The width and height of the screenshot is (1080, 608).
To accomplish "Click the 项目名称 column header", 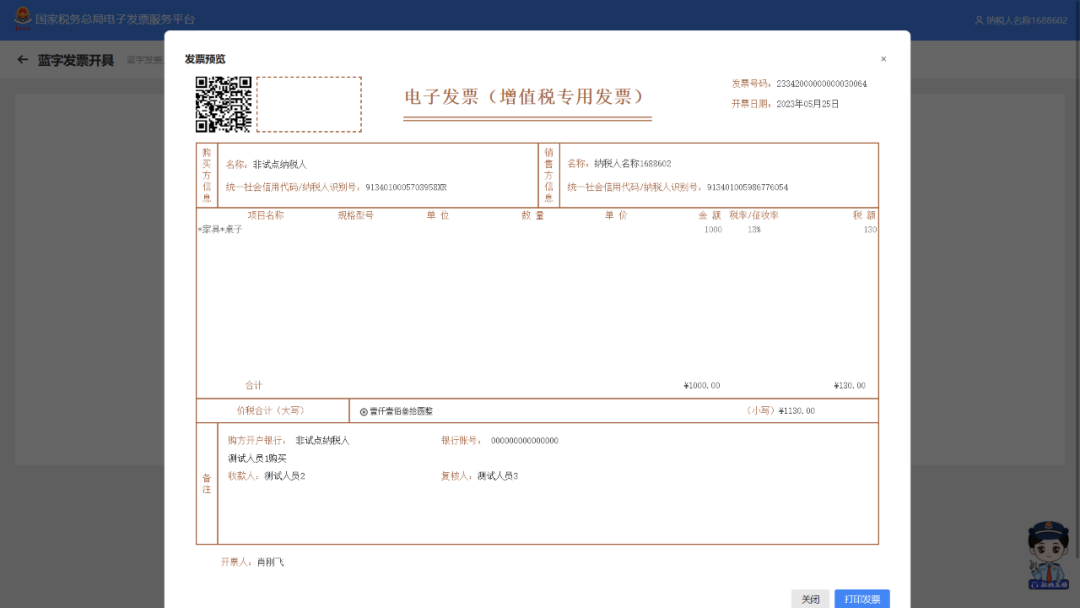I will click(x=266, y=216).
